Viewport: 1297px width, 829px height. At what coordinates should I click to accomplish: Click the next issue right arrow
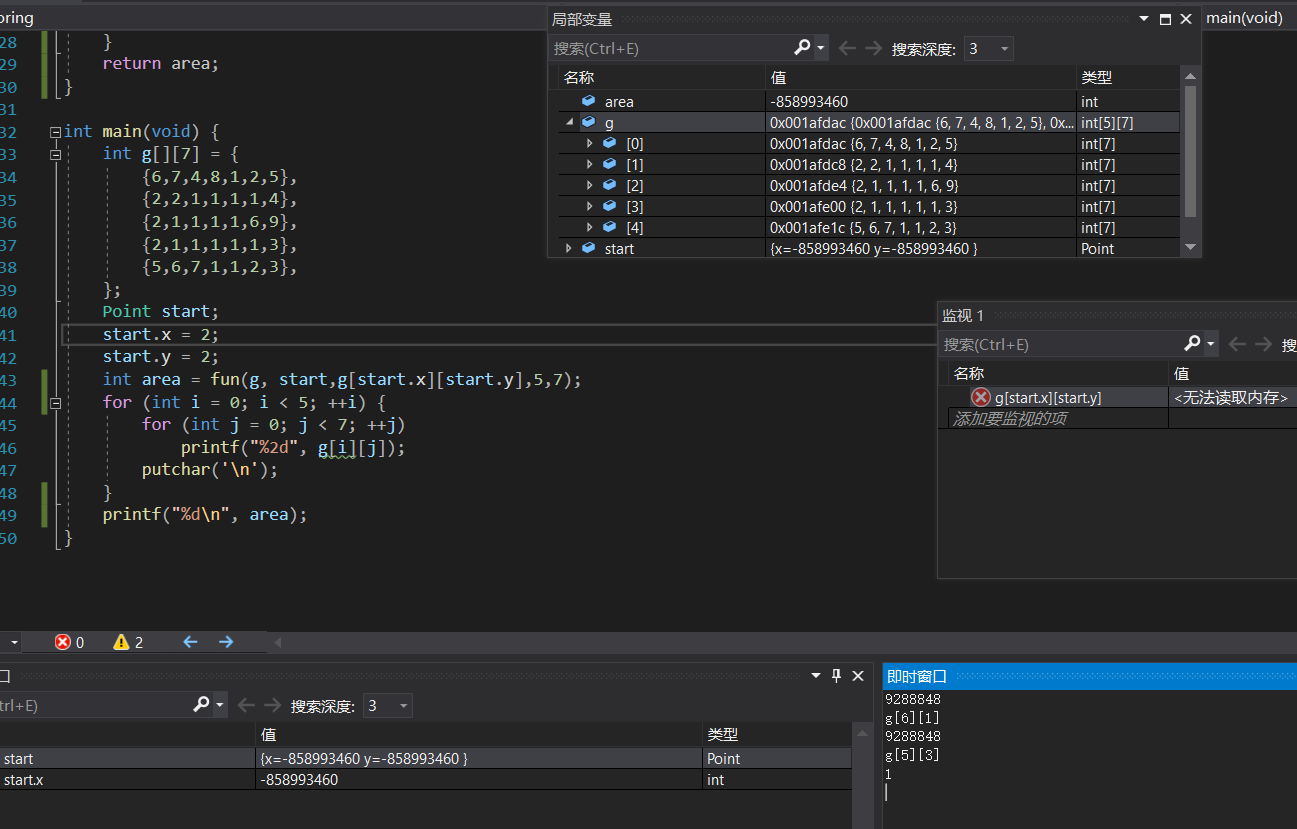click(226, 642)
